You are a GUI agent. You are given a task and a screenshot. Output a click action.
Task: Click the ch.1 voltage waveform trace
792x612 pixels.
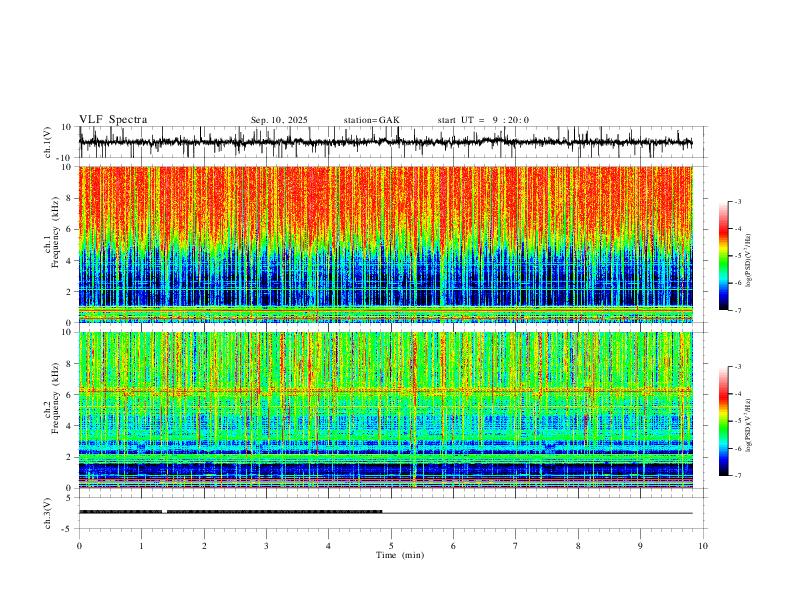point(385,142)
